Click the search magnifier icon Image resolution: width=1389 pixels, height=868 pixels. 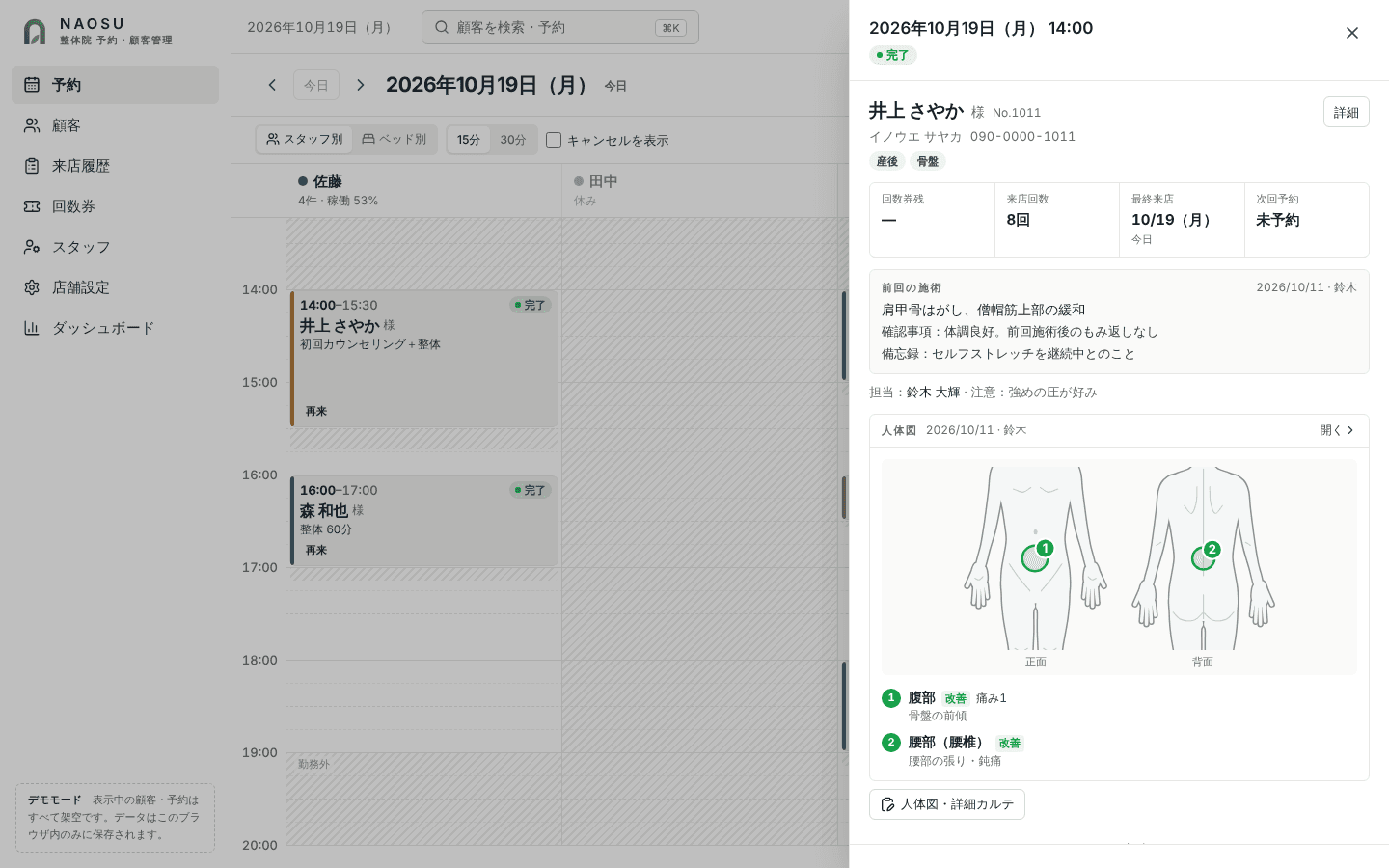click(442, 27)
